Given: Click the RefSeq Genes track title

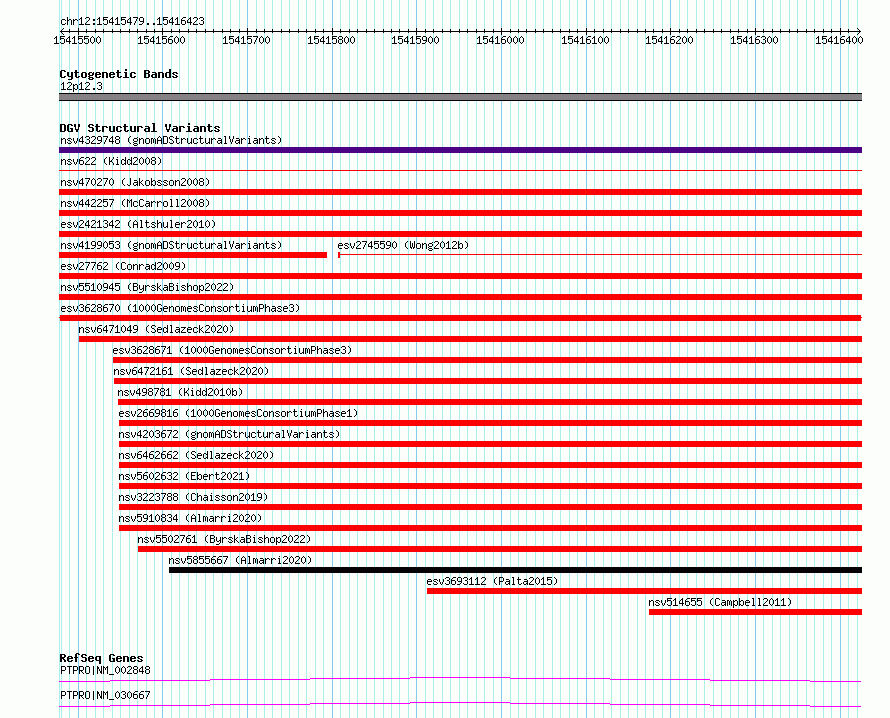Looking at the screenshot, I should [x=101, y=658].
